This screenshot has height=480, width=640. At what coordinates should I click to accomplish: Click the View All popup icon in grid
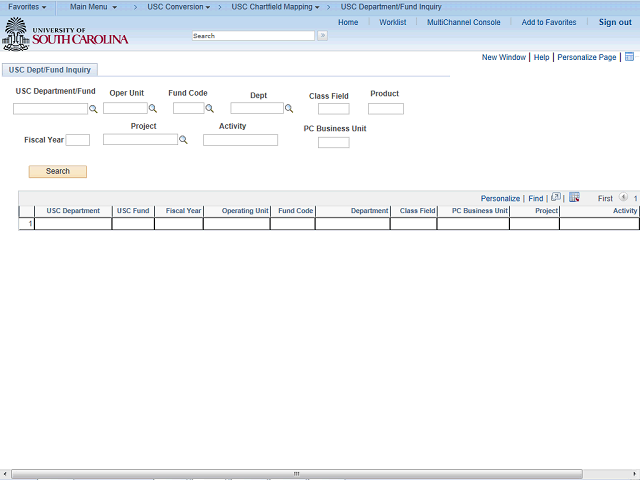click(556, 198)
